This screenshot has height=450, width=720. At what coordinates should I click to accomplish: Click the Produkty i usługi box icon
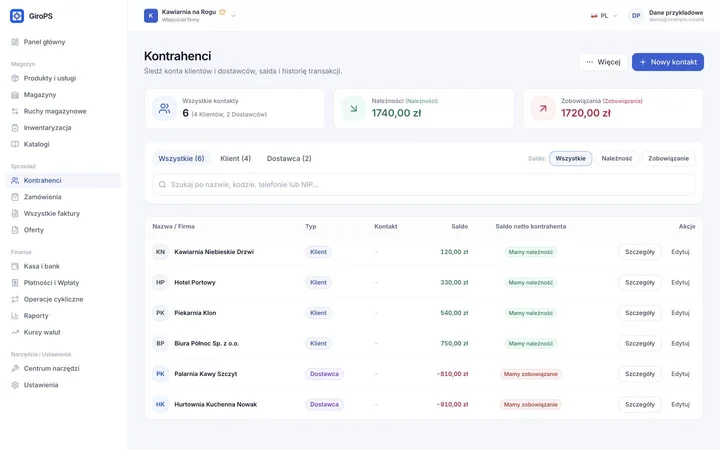pos(15,78)
